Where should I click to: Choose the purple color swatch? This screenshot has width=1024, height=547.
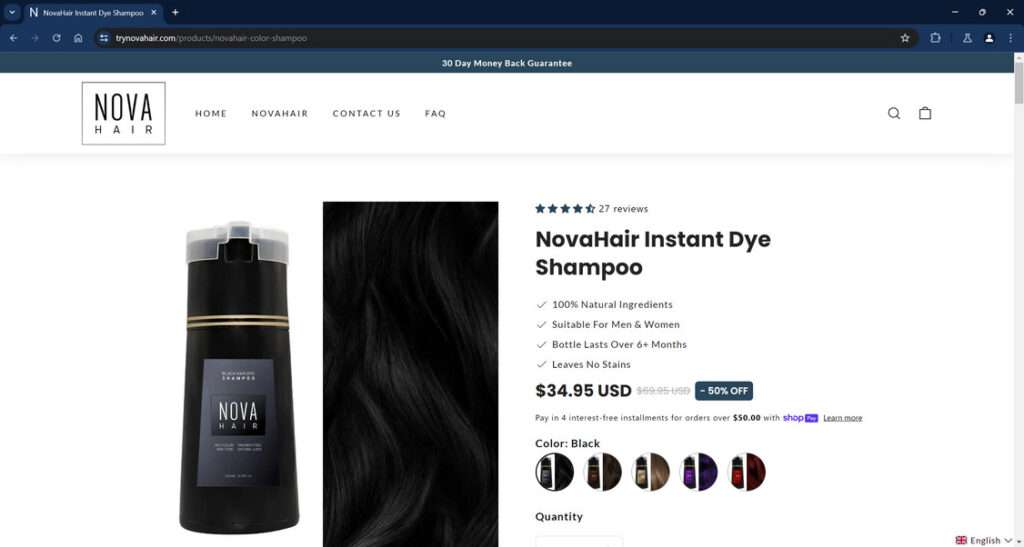click(698, 471)
